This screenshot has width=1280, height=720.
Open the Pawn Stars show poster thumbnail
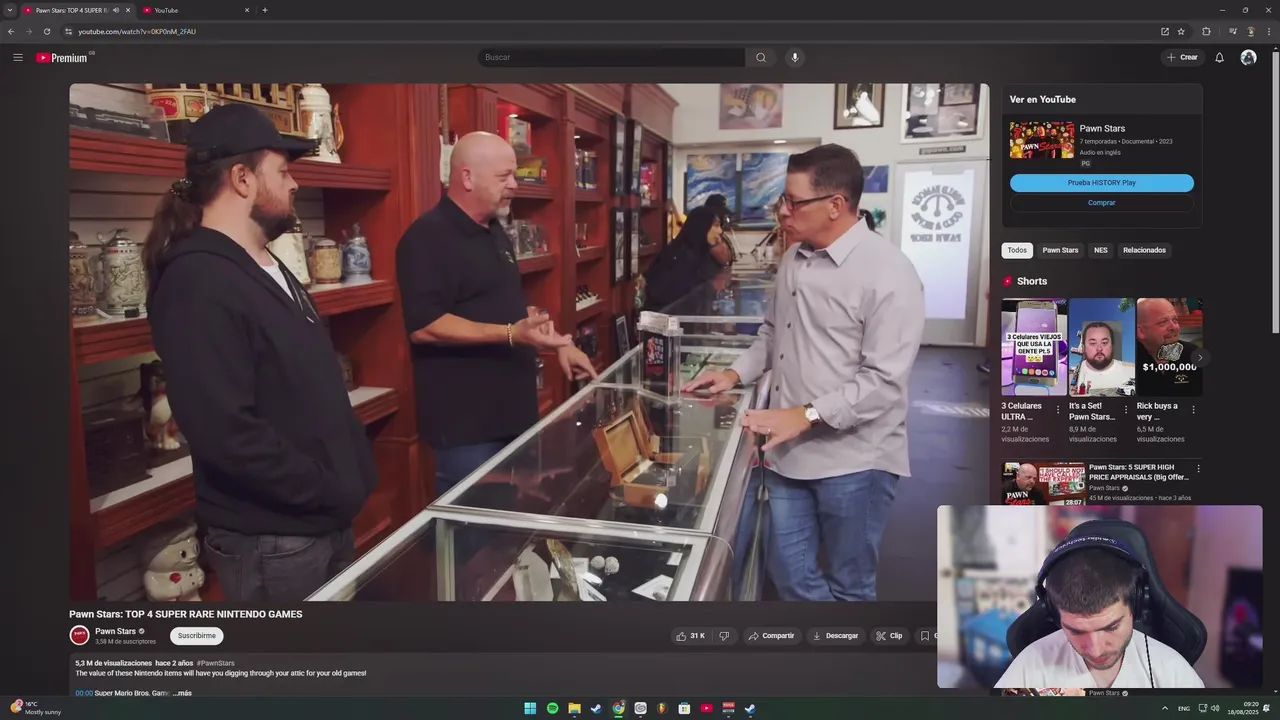tap(1042, 140)
